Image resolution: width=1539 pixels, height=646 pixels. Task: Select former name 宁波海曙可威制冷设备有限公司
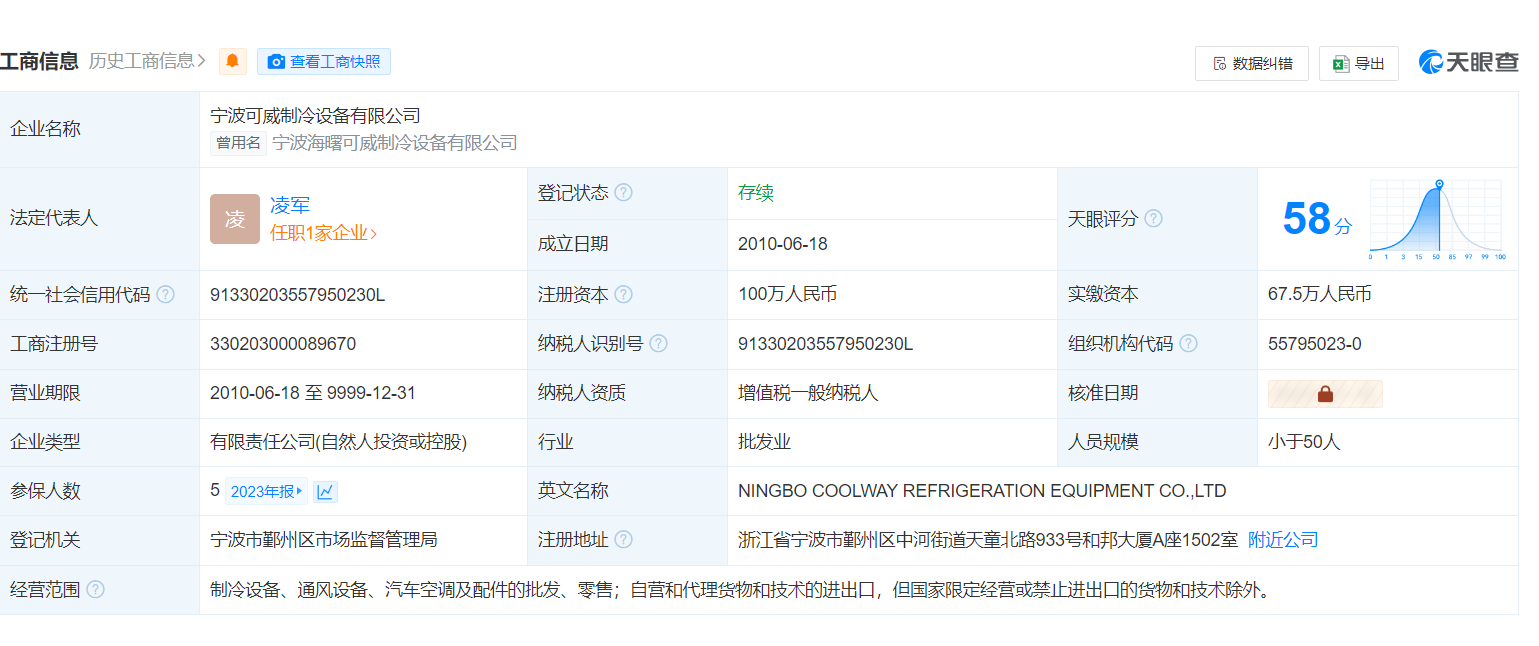coord(395,143)
